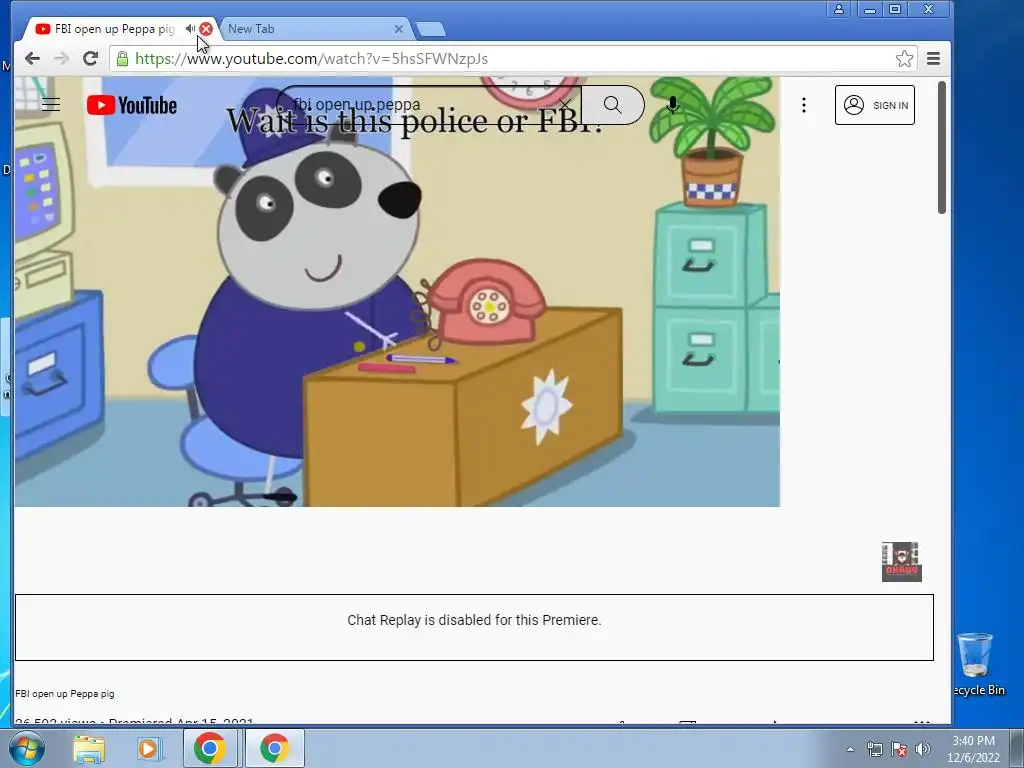Click the Peppa pig video player
Screen dimensions: 1024x768
point(397,292)
